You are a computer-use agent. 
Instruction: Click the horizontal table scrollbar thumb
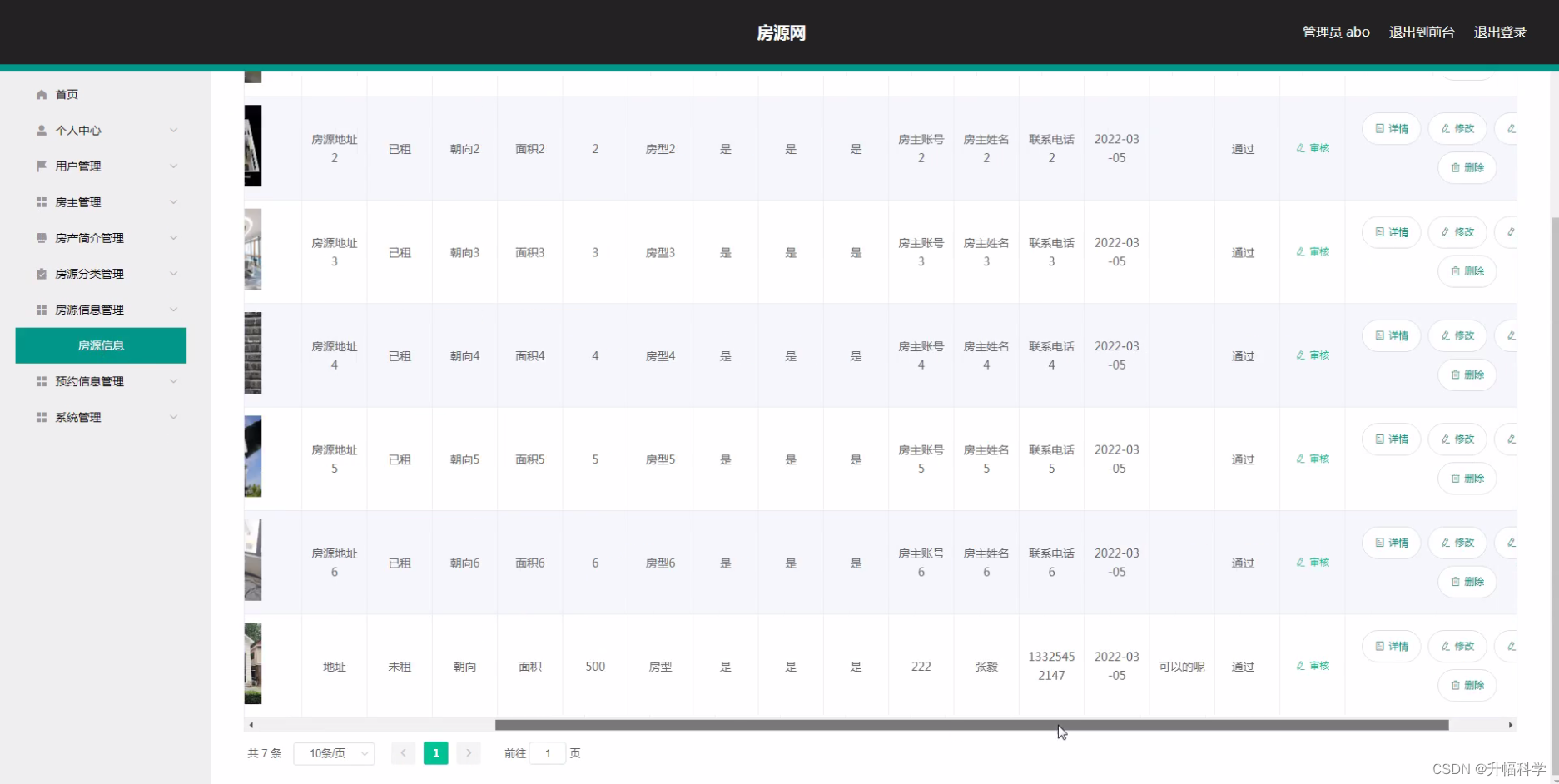click(x=971, y=725)
